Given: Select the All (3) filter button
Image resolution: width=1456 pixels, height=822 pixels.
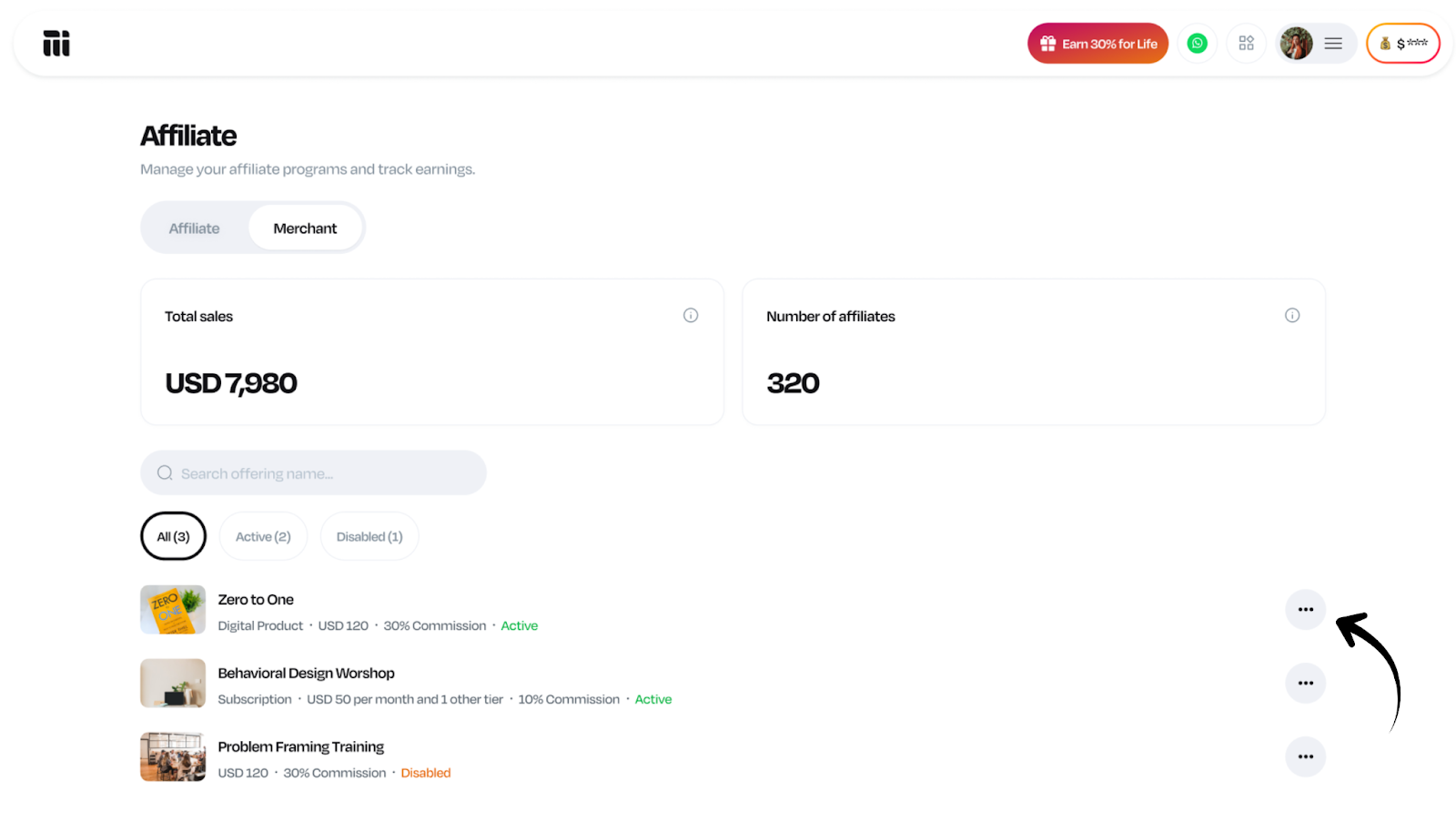Looking at the screenshot, I should (173, 537).
